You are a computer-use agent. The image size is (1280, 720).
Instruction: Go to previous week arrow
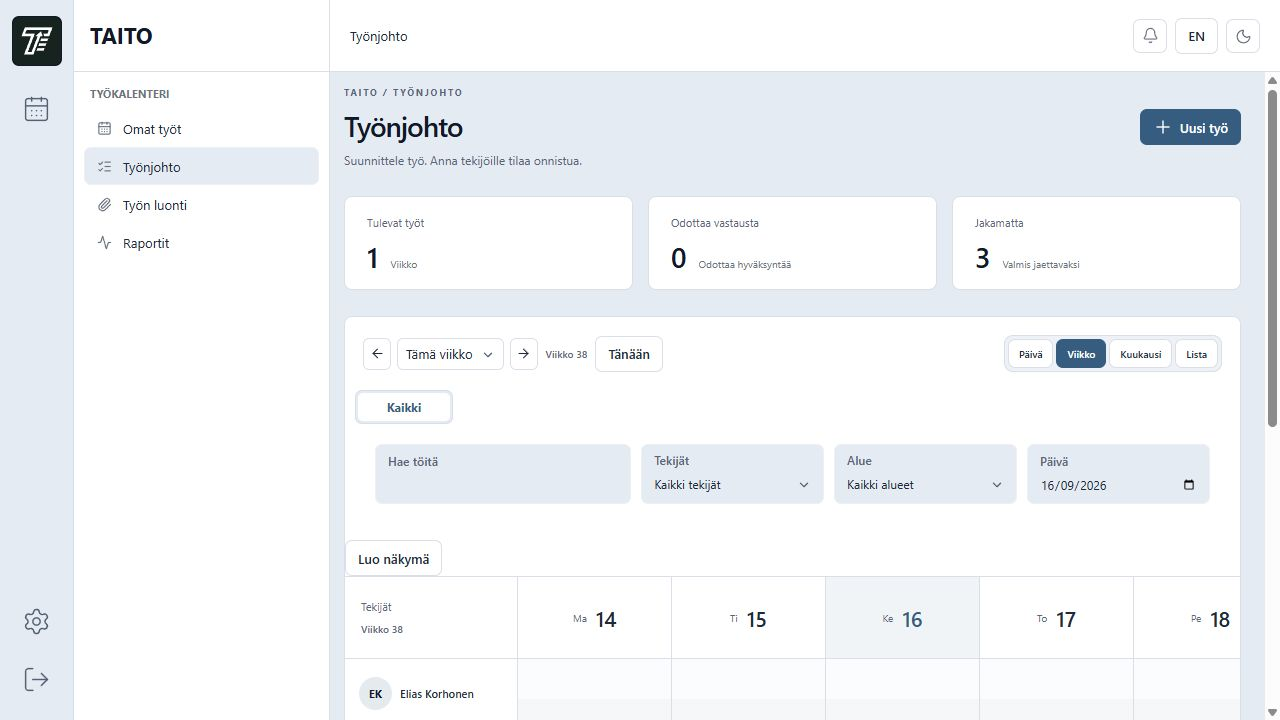click(377, 354)
